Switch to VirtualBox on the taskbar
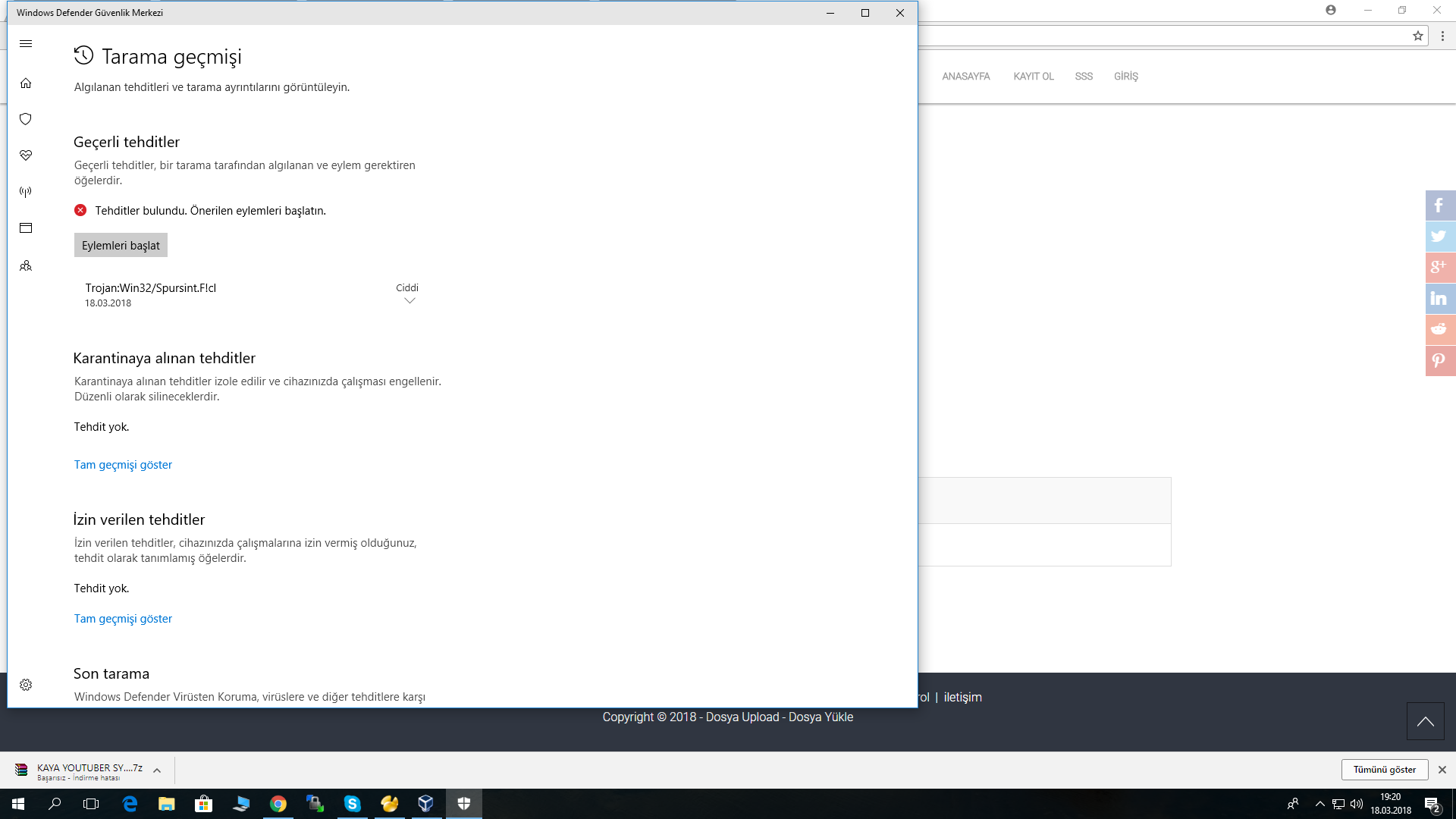Viewport: 1456px width, 819px height. [x=426, y=804]
